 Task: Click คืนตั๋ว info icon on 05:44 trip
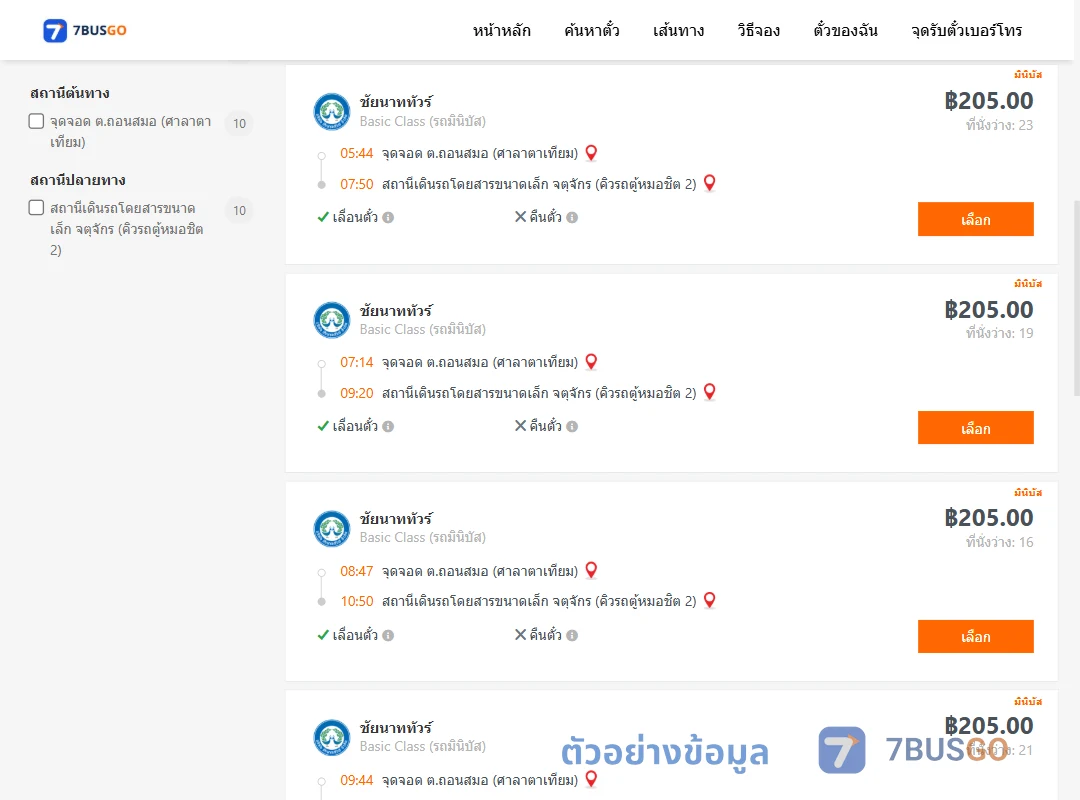coord(572,218)
